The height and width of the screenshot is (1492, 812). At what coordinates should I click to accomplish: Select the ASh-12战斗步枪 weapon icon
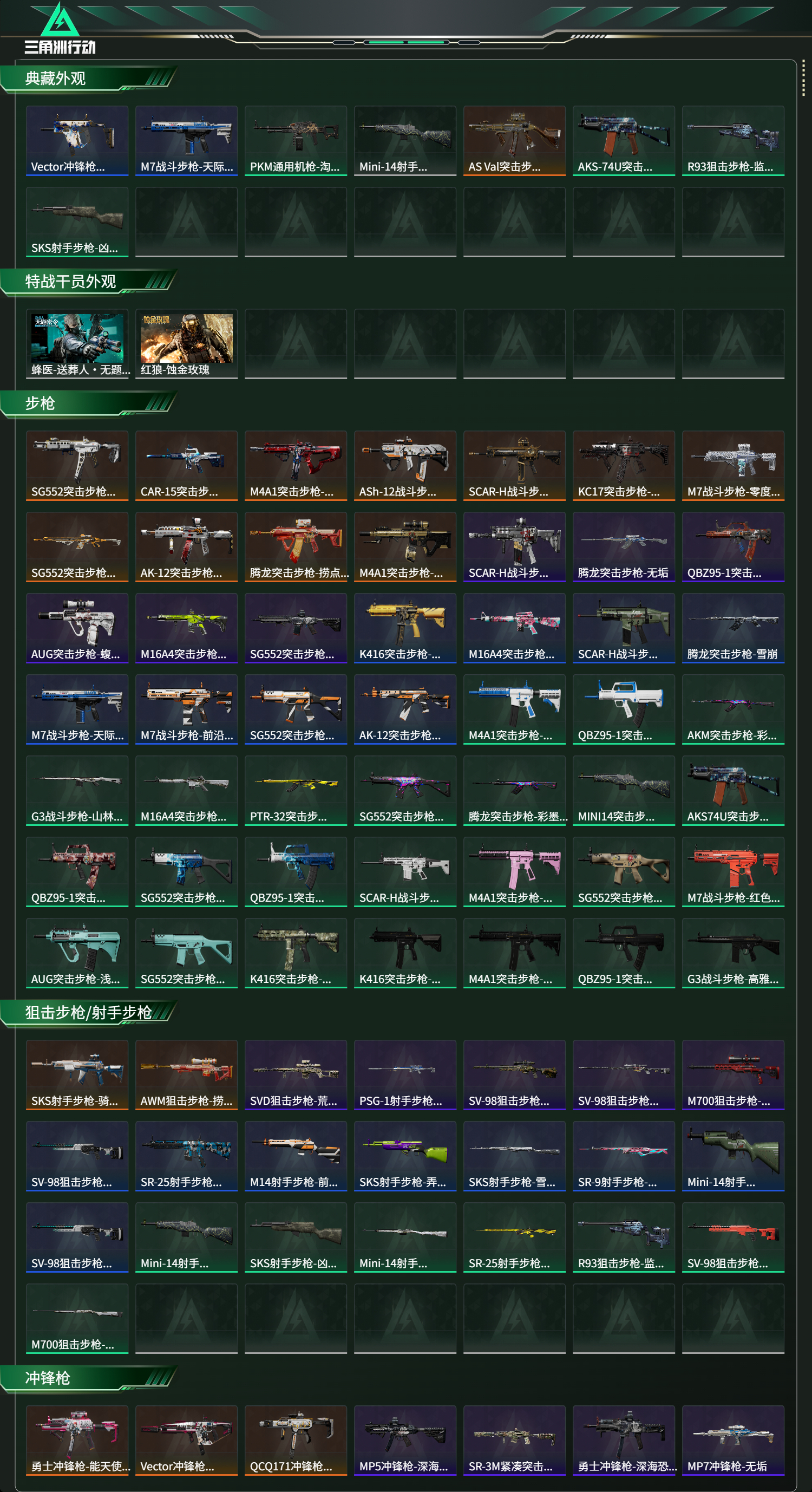[405, 466]
